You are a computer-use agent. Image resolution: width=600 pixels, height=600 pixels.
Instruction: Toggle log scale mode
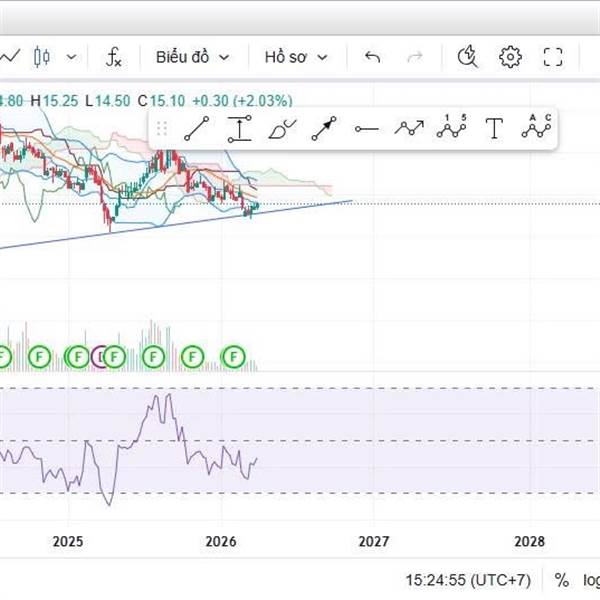(591, 580)
